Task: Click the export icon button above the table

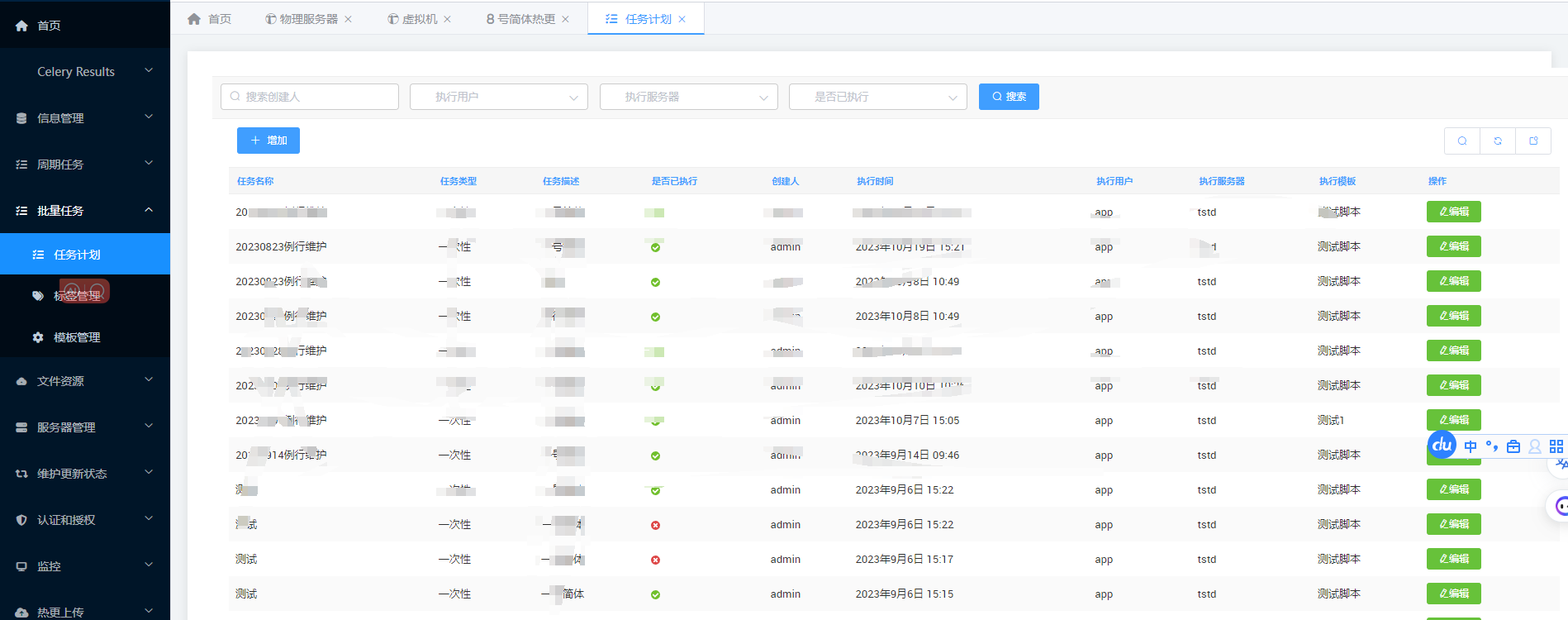Action: pyautogui.click(x=1533, y=141)
